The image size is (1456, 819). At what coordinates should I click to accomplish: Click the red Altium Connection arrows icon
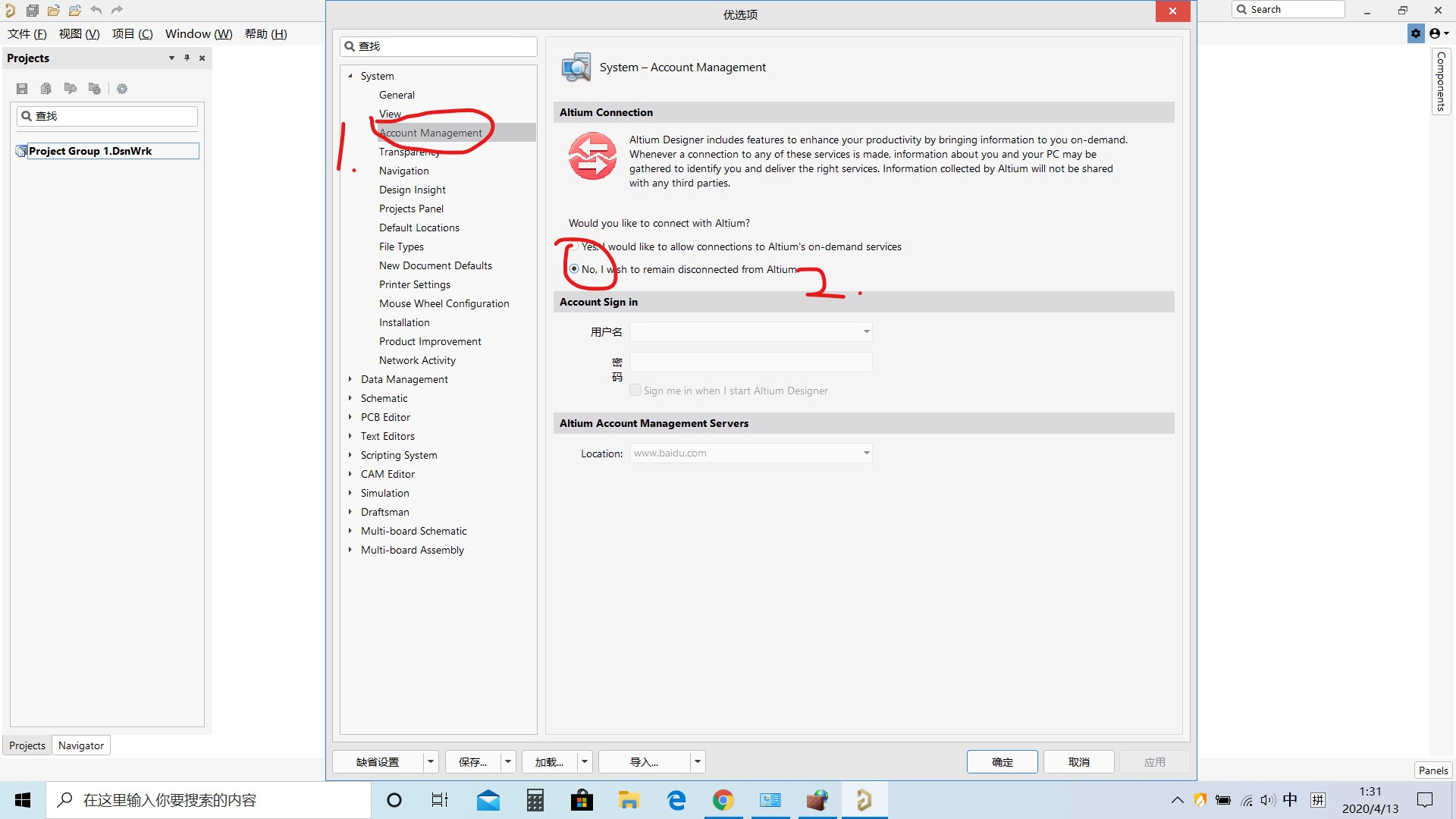coord(593,156)
